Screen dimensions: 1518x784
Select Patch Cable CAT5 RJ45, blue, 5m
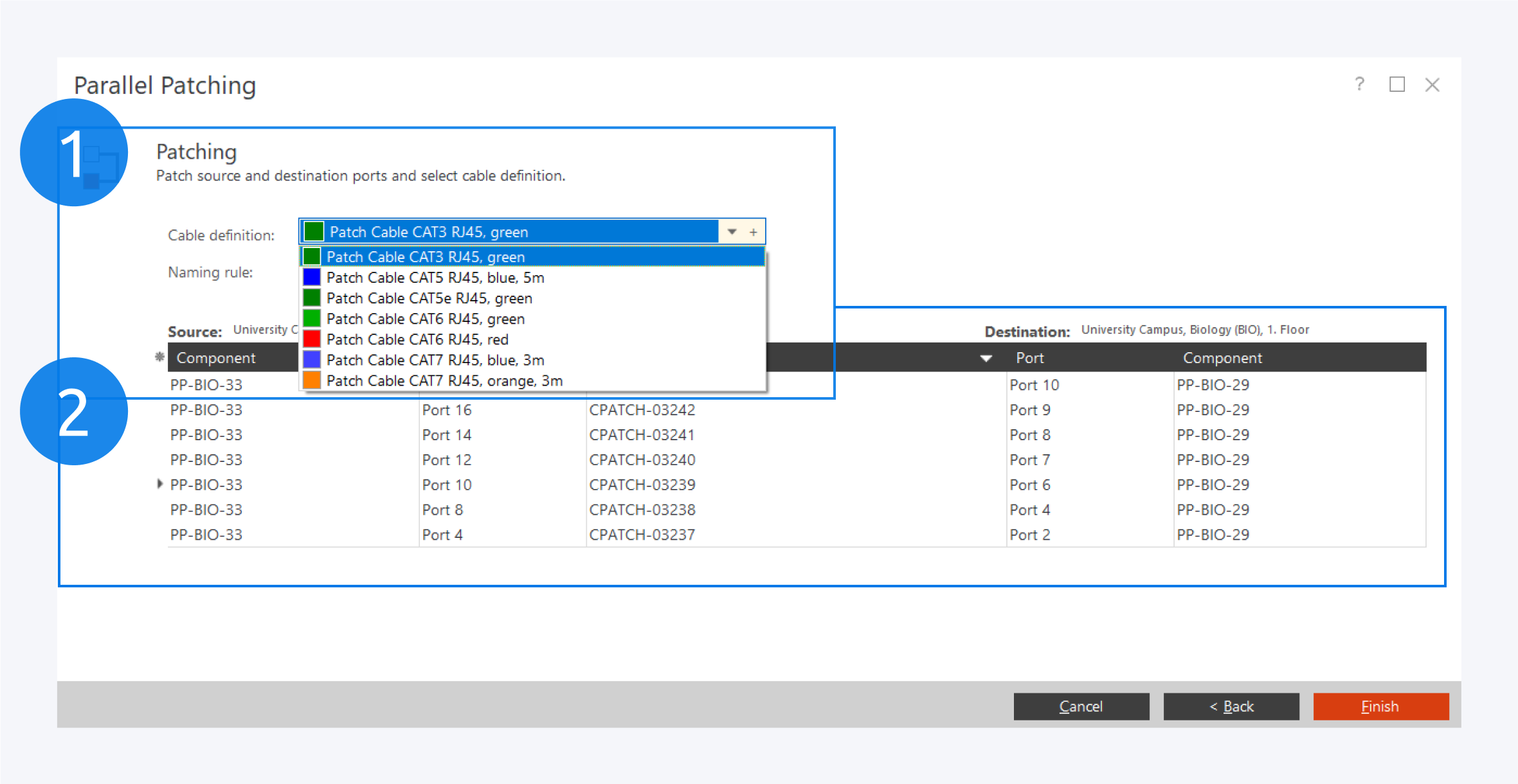tap(435, 278)
